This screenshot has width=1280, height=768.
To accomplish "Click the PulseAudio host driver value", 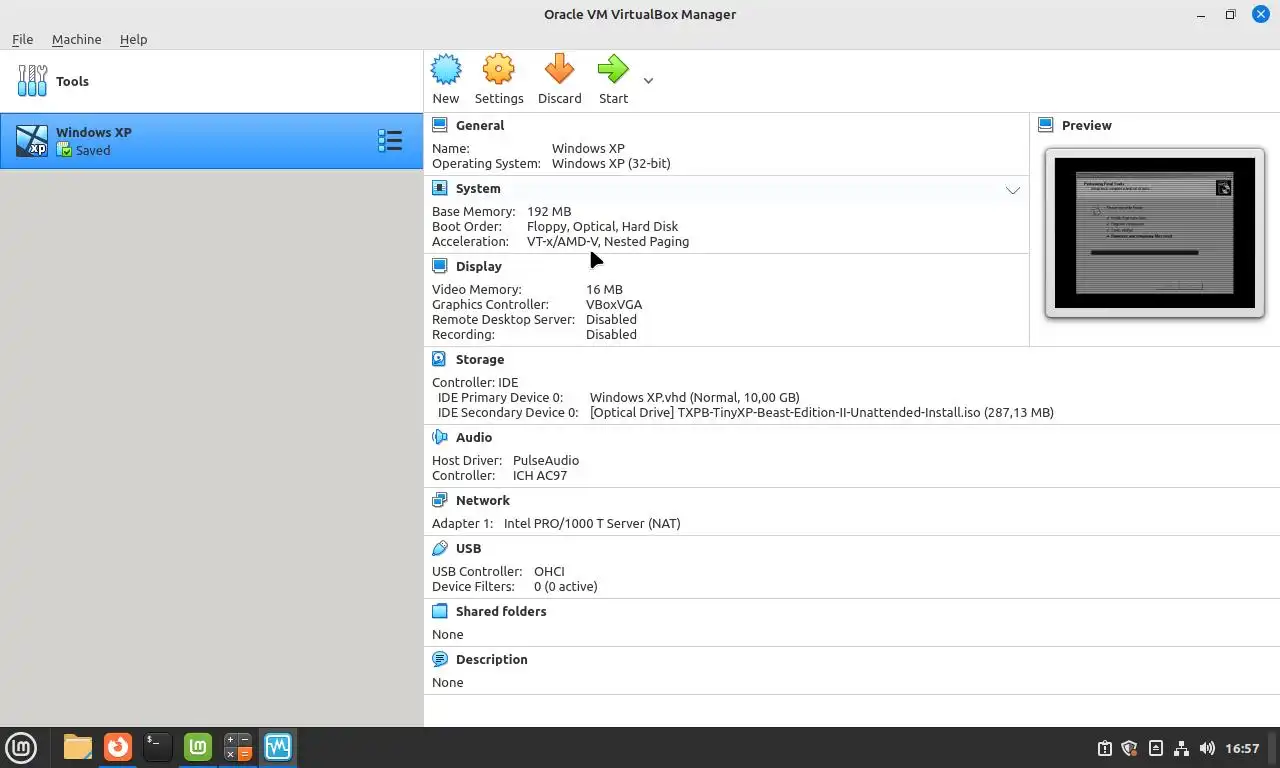I will pyautogui.click(x=546, y=460).
